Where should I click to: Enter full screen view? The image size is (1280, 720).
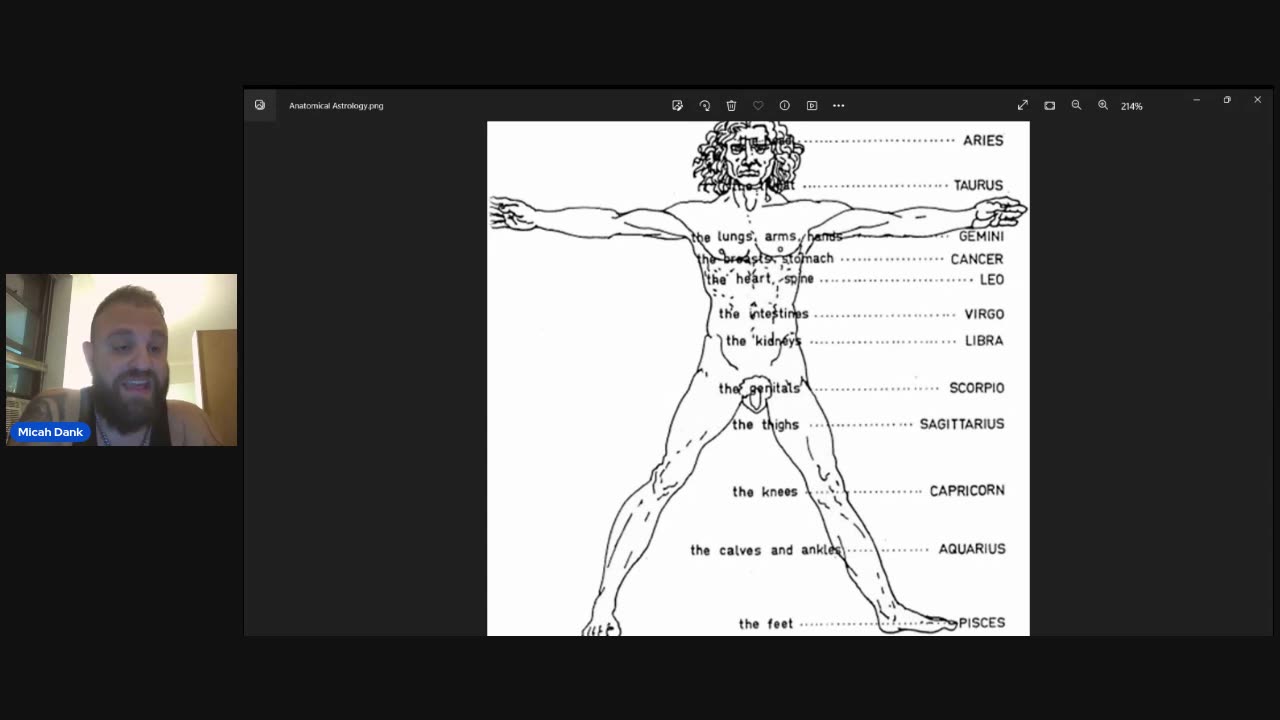click(1023, 105)
